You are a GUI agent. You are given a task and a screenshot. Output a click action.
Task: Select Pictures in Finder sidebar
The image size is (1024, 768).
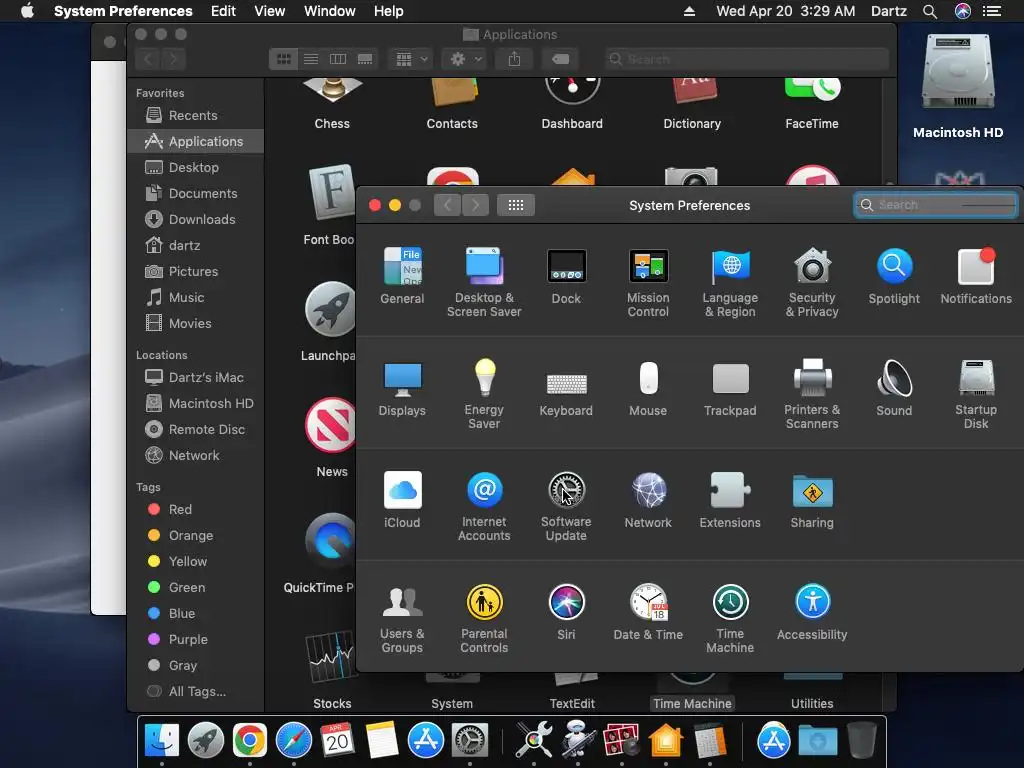(x=196, y=272)
